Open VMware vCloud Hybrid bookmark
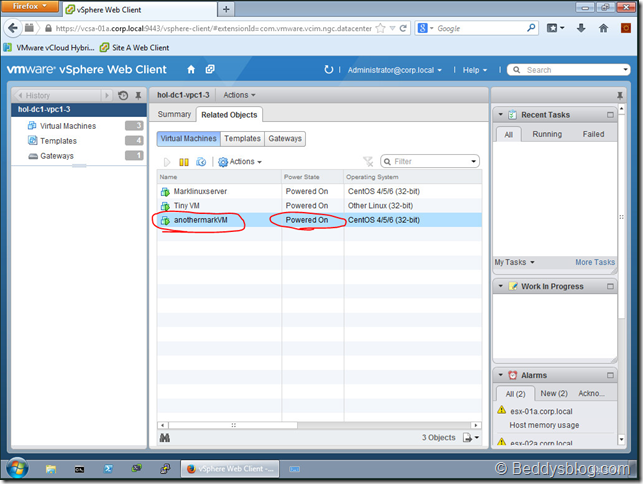This screenshot has height=484, width=643. point(49,48)
